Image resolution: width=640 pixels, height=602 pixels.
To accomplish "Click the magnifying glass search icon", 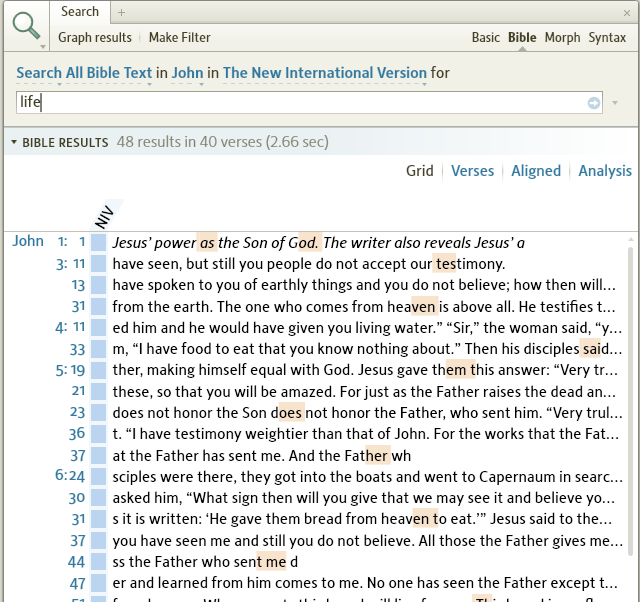I will (26, 25).
